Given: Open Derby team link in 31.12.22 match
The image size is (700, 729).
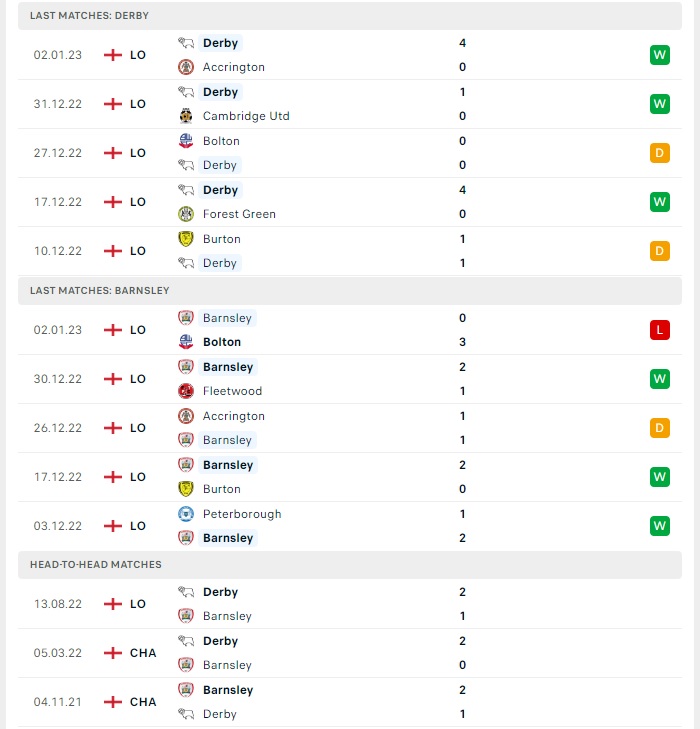Looking at the screenshot, I should (x=220, y=92).
